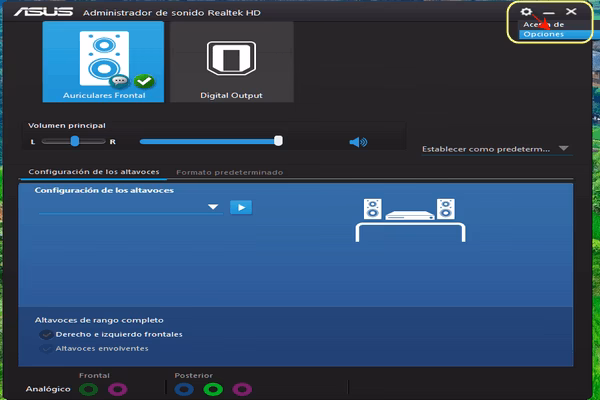Toggle Derecho e izquierdo frontales checkbox
Screen dimensions: 600x400
[x=46, y=335]
